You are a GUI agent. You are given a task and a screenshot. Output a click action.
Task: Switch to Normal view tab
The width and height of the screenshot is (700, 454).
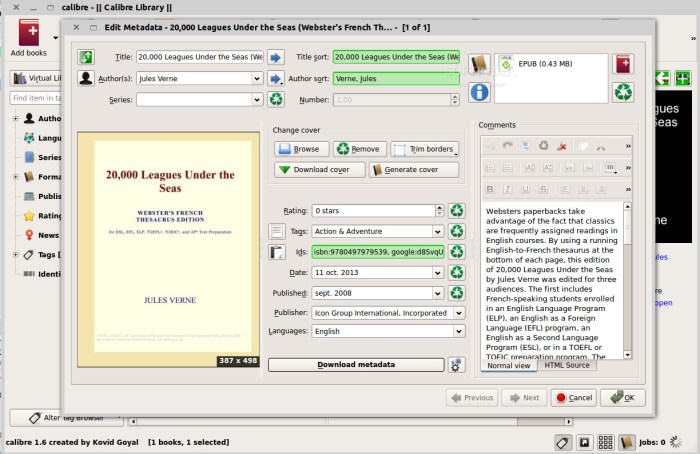point(508,366)
